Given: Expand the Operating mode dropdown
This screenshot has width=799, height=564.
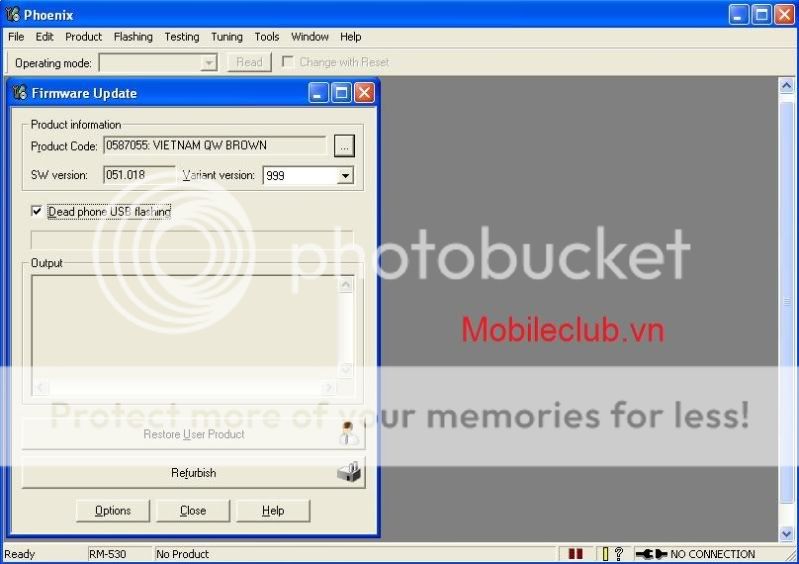Looking at the screenshot, I should 208,63.
